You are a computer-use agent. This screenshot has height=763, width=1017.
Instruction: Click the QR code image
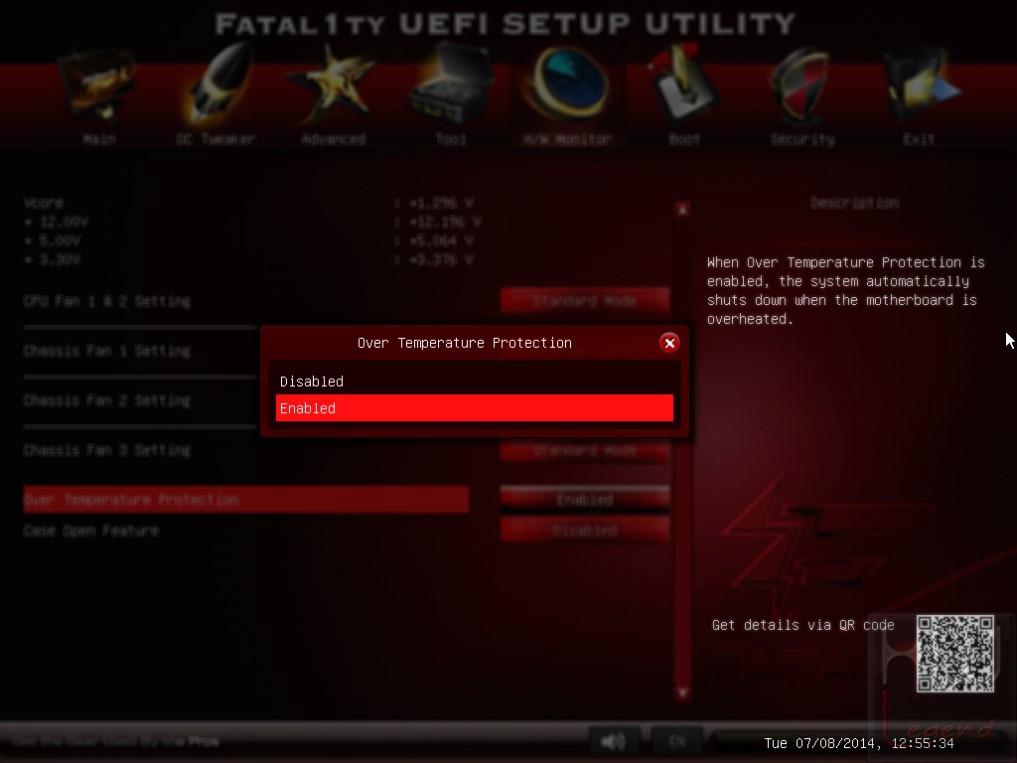pyautogui.click(x=955, y=653)
